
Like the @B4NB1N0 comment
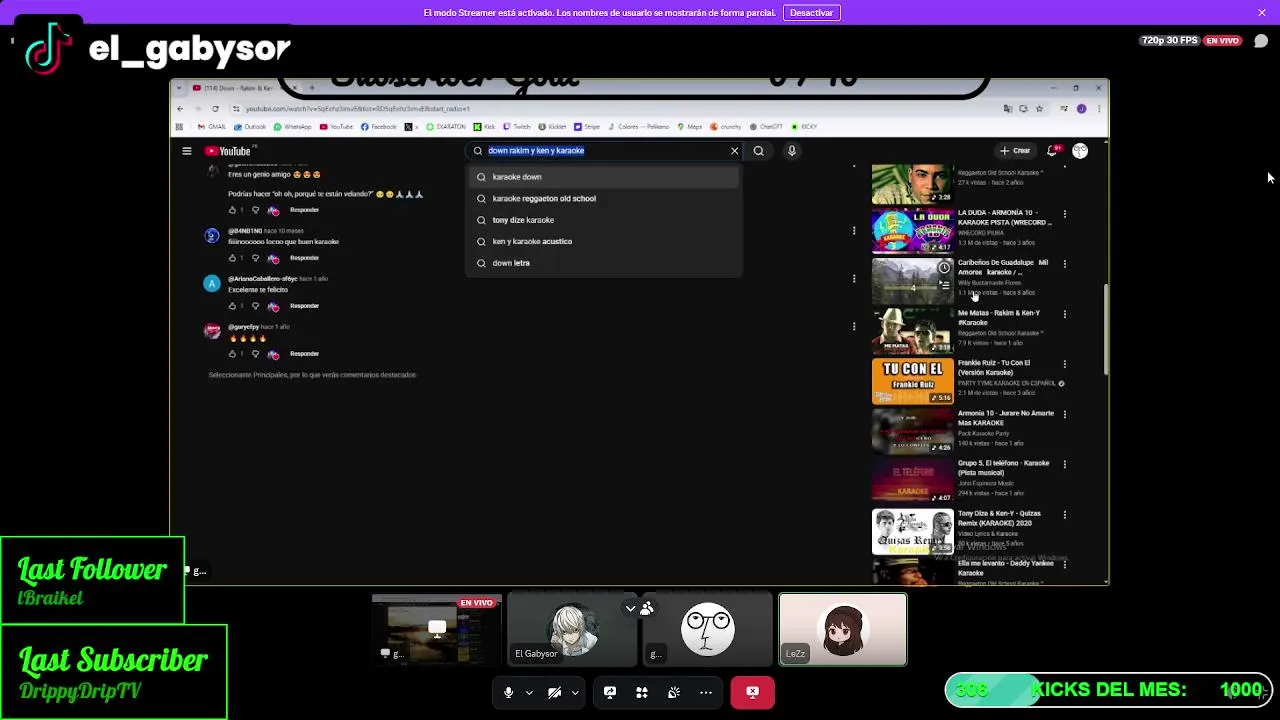(232, 258)
